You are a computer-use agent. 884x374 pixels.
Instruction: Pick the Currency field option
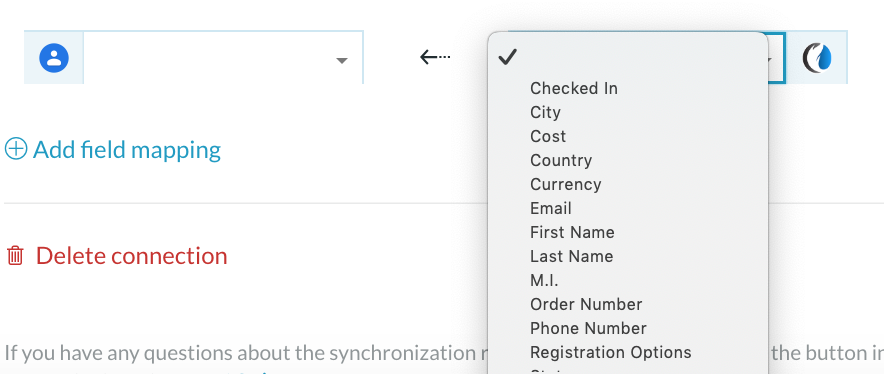tap(565, 184)
